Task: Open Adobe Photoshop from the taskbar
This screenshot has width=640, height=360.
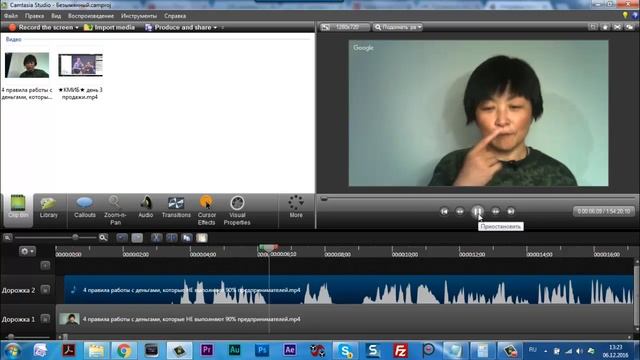Action: point(262,350)
